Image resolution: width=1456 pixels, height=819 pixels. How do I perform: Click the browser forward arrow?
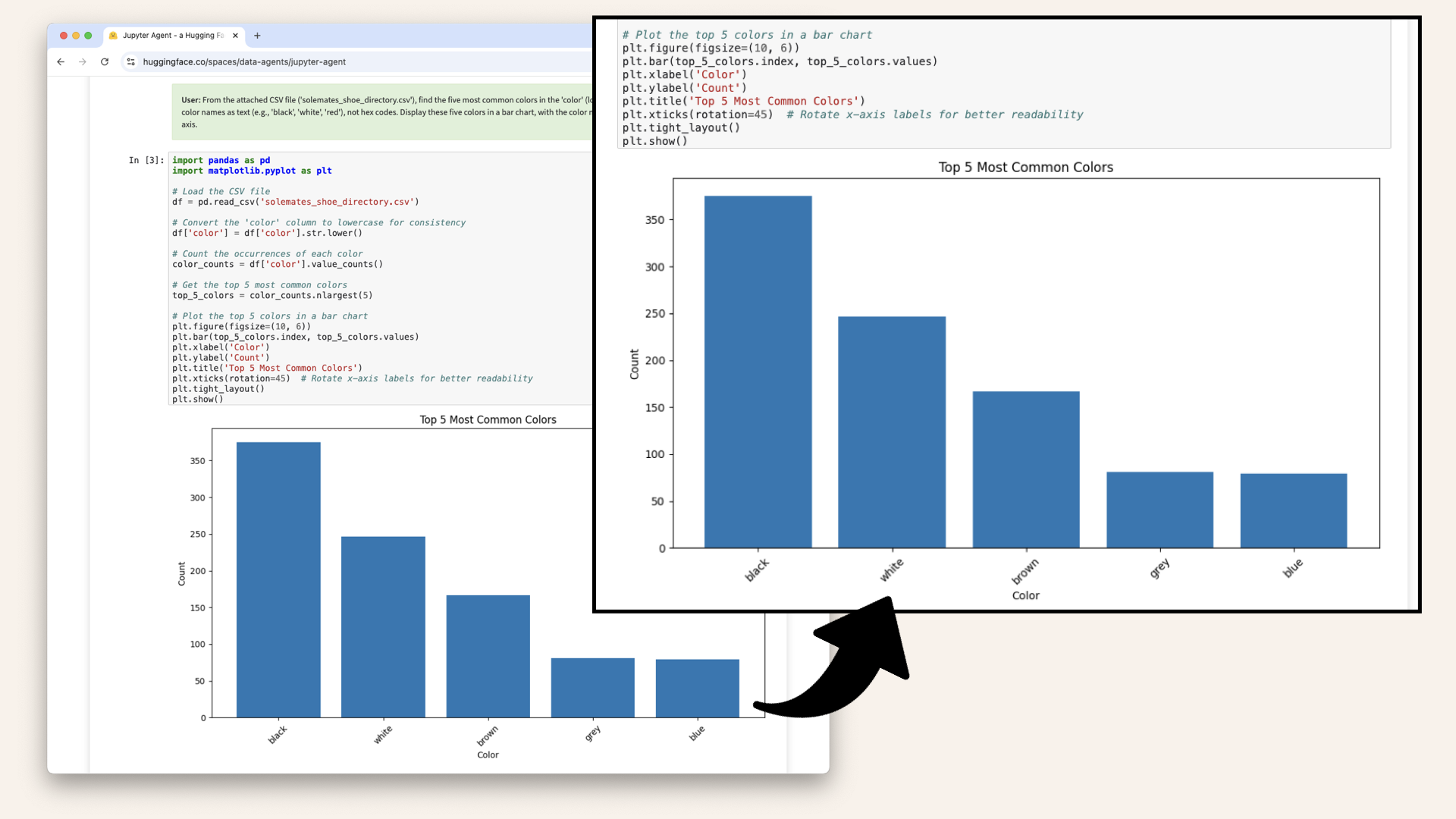coord(83,61)
